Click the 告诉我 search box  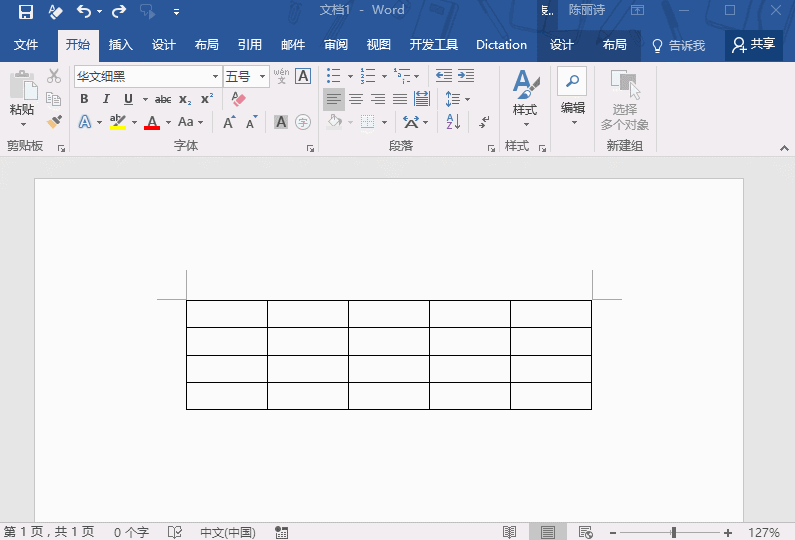pyautogui.click(x=679, y=45)
